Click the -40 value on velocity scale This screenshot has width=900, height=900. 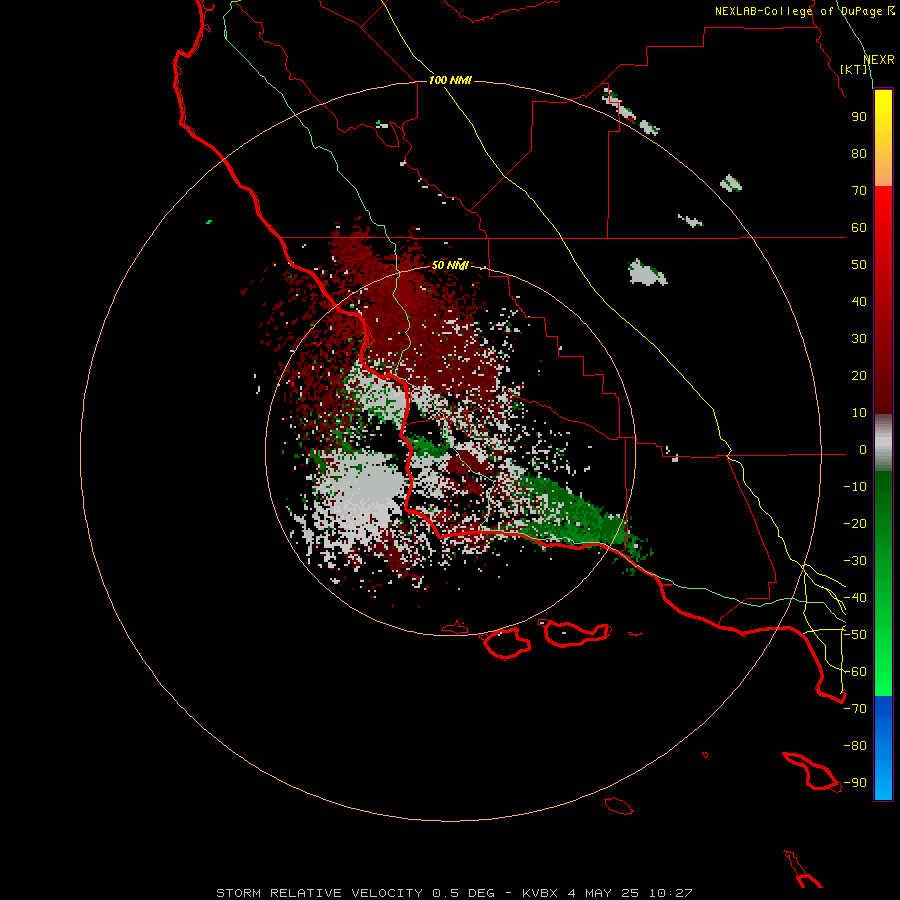tap(855, 598)
